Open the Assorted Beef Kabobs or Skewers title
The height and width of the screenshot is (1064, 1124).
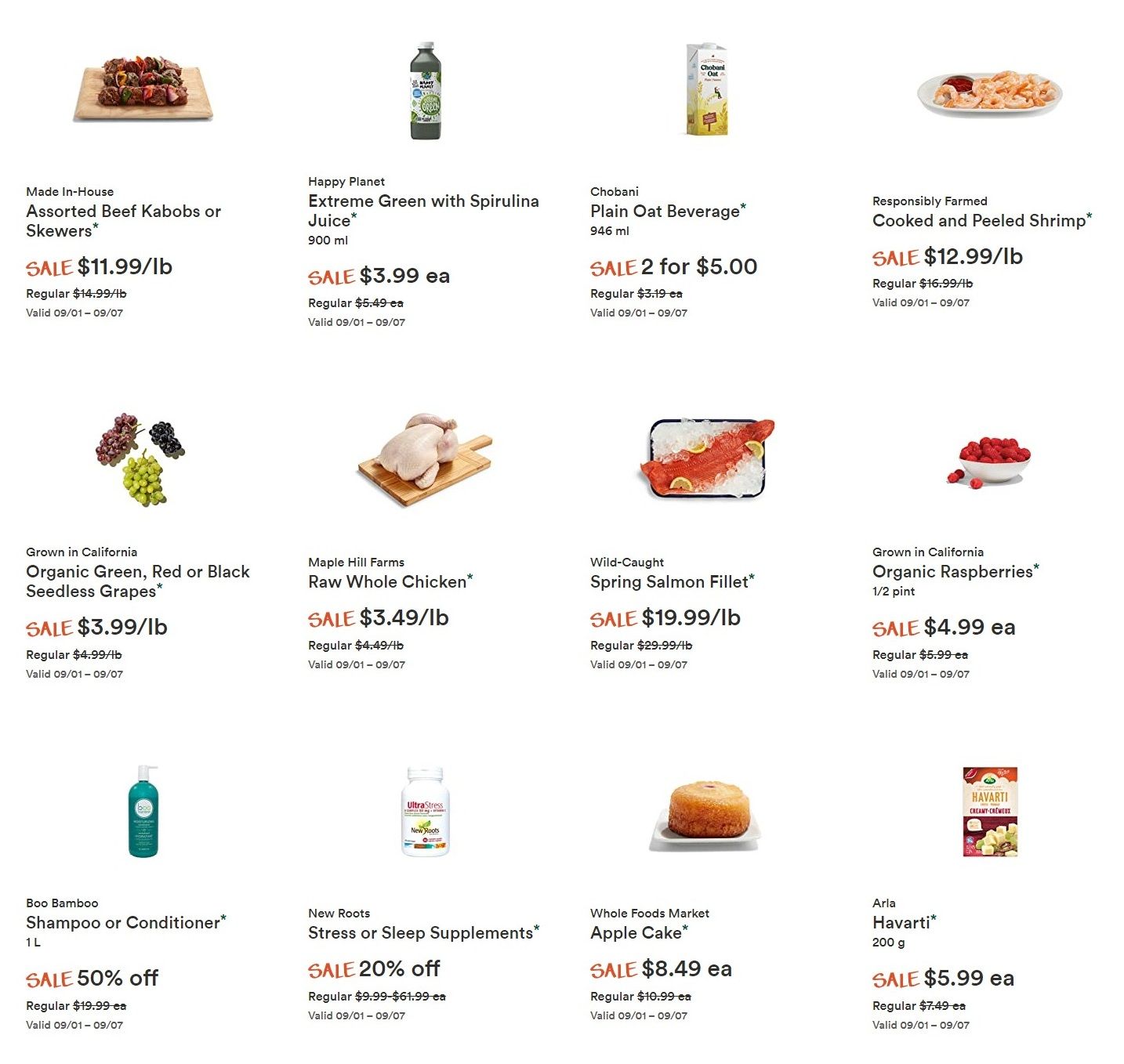click(124, 221)
